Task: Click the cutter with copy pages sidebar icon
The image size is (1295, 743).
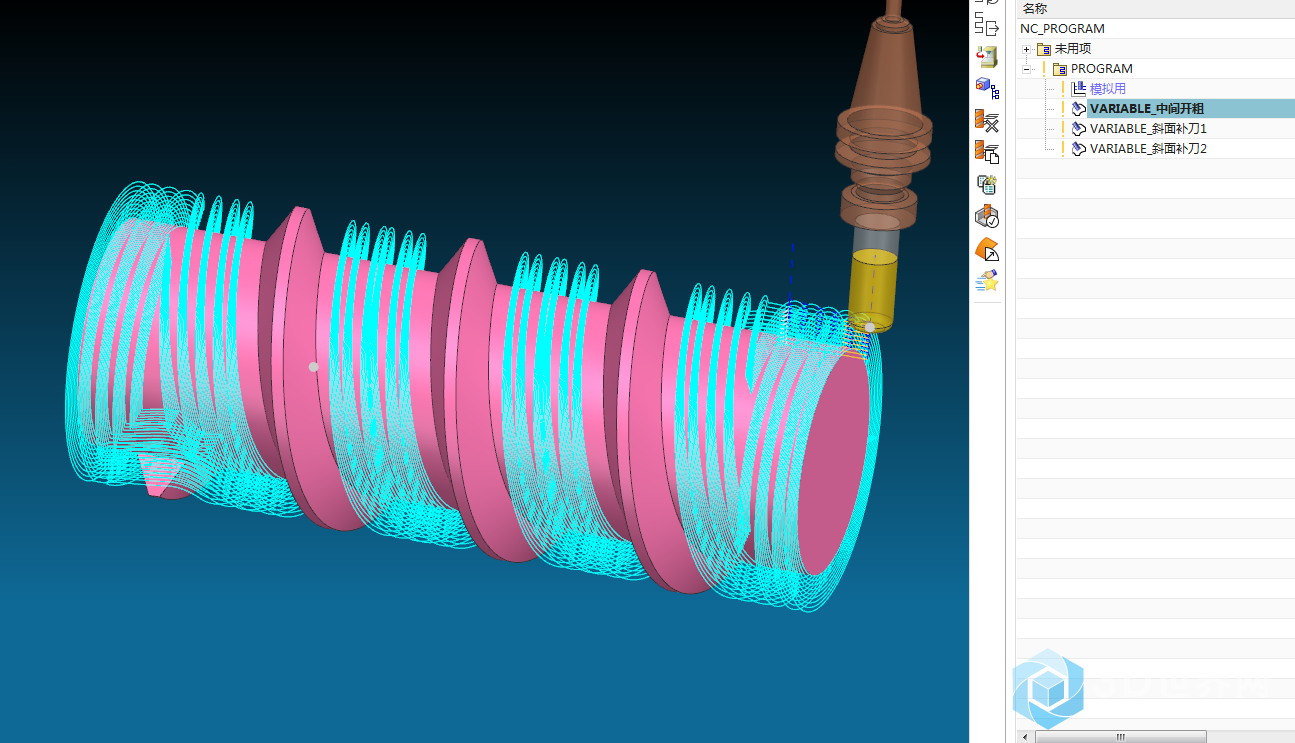Action: point(987,153)
